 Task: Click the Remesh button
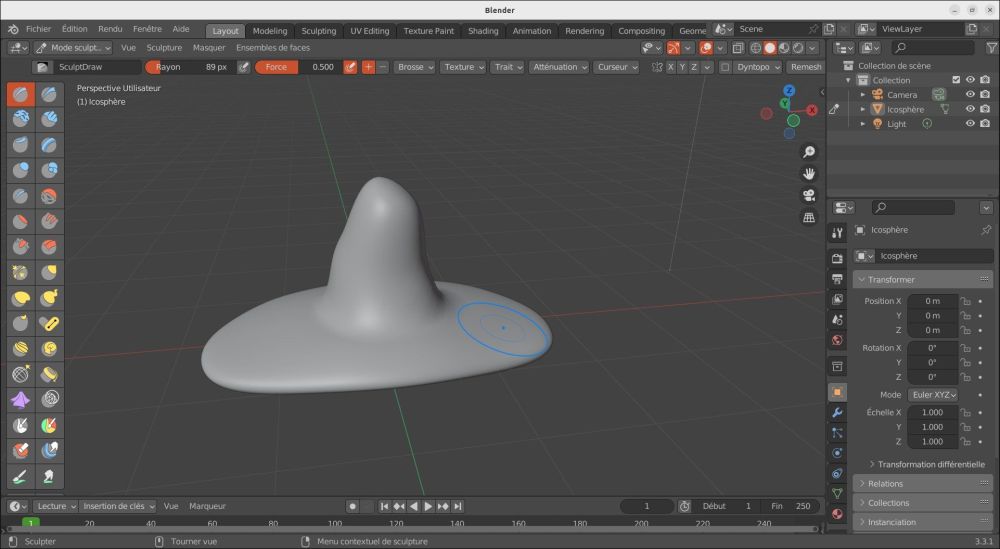click(806, 67)
